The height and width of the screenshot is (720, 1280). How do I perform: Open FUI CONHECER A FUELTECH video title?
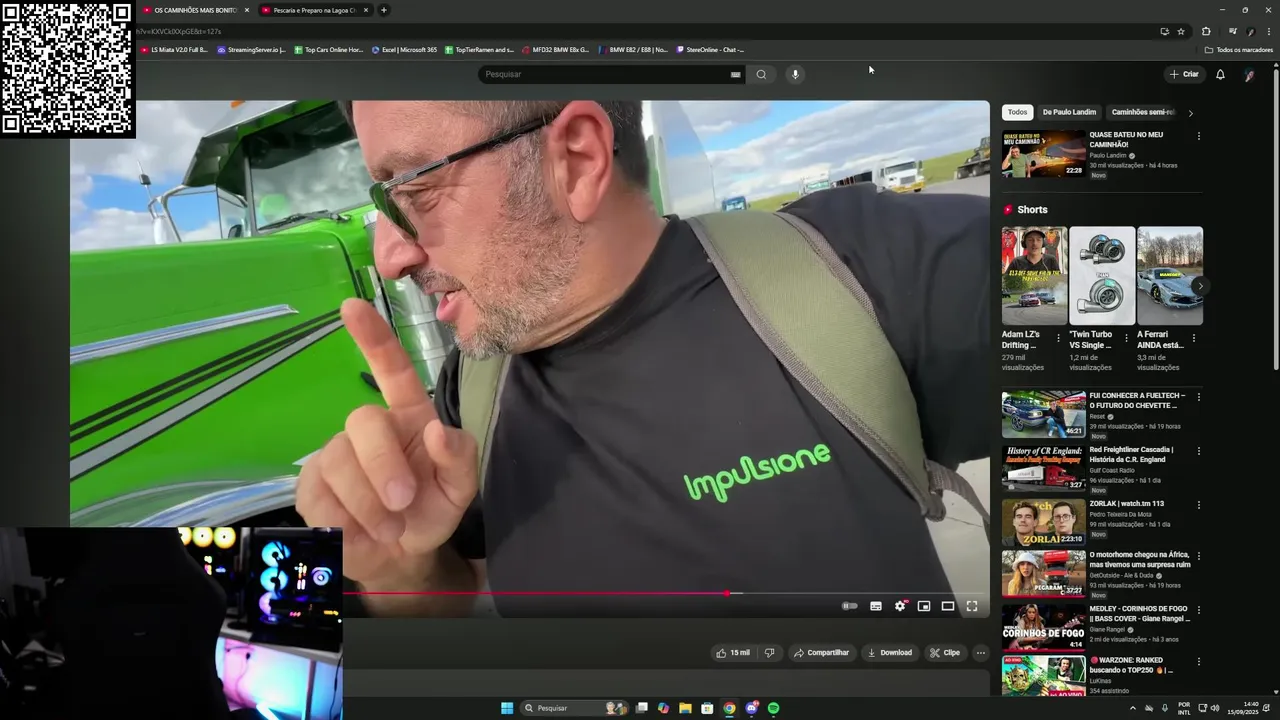[x=1137, y=400]
